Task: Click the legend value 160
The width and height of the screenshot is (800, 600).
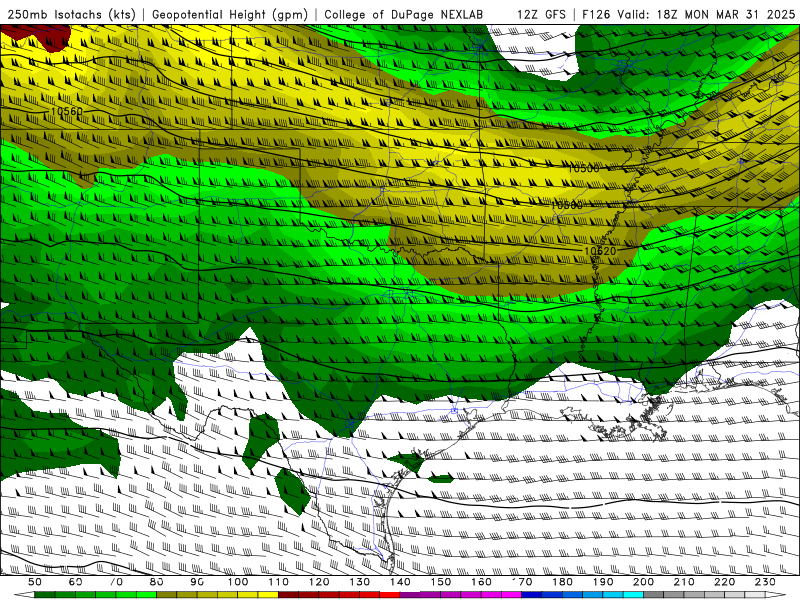Action: coord(481,582)
